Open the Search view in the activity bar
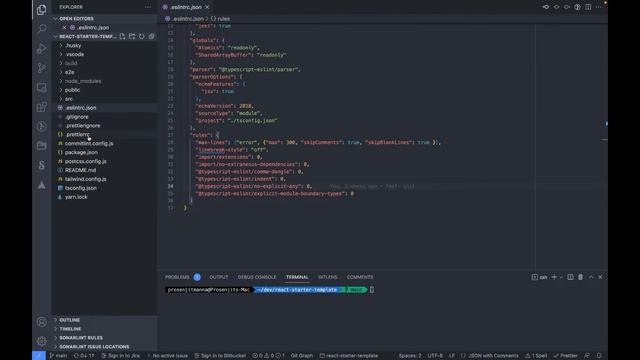 (x=42, y=29)
